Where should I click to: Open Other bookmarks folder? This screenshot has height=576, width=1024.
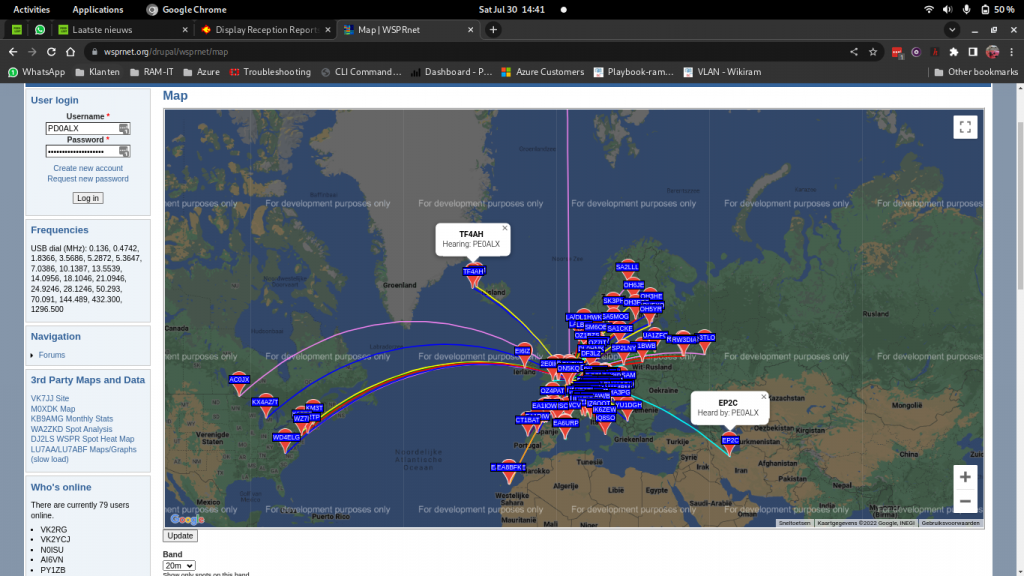click(x=976, y=72)
